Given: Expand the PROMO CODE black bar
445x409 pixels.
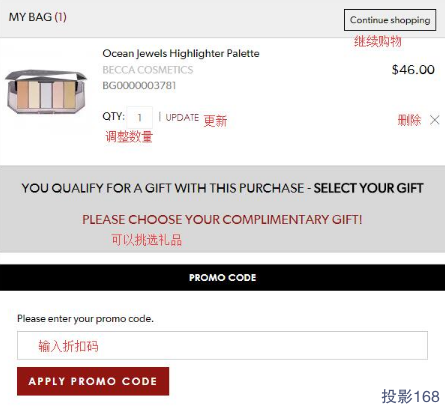Looking at the screenshot, I should tap(222, 277).
